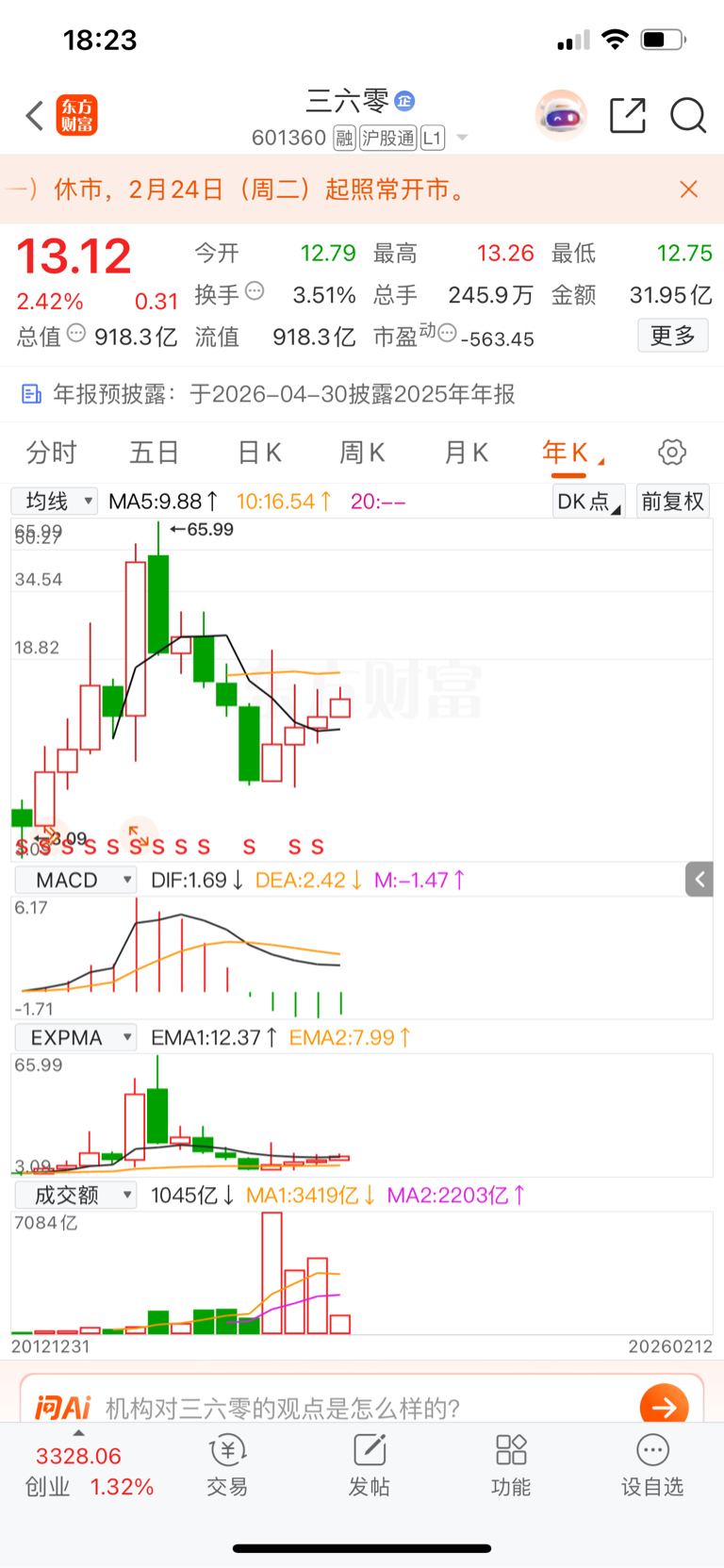The width and height of the screenshot is (724, 1568).
Task: Tap the 沪股通 tag
Action: pos(387,139)
